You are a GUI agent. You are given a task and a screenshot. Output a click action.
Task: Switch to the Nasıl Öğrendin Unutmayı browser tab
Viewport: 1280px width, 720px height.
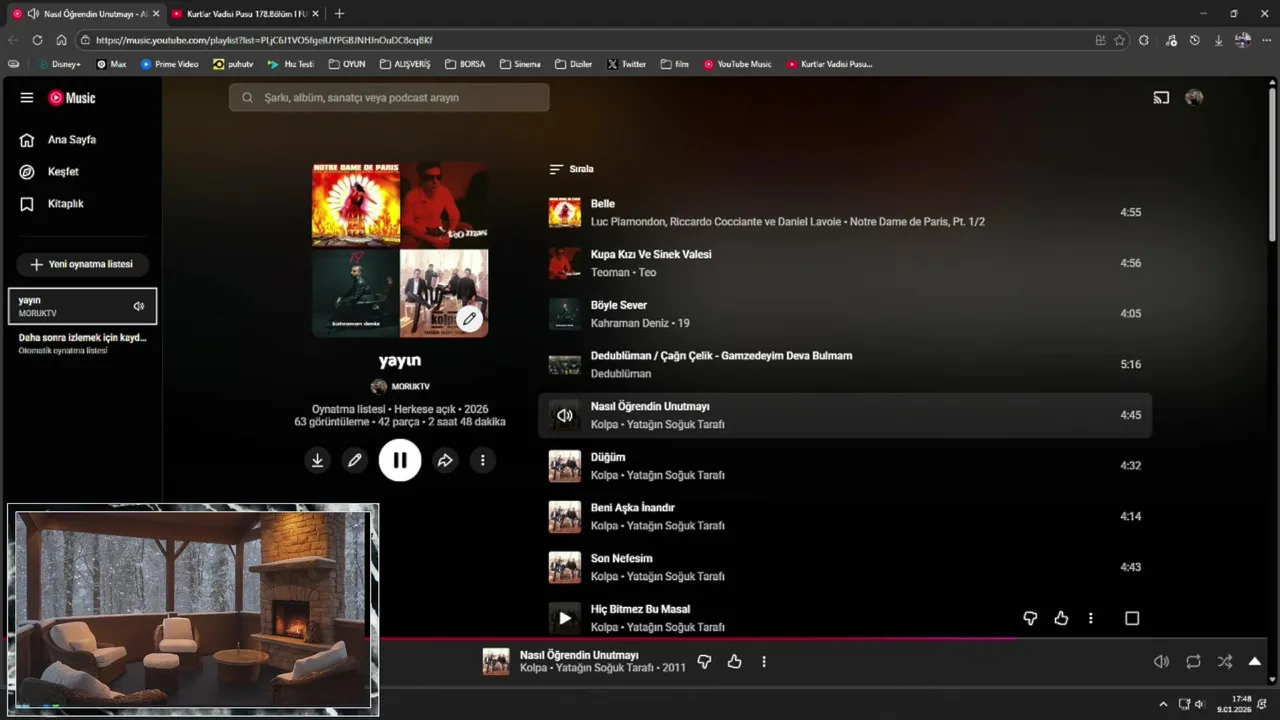[x=86, y=14]
